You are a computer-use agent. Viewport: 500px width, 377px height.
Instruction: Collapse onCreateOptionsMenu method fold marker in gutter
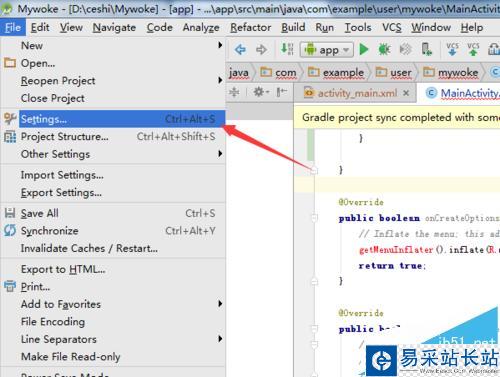click(x=314, y=218)
